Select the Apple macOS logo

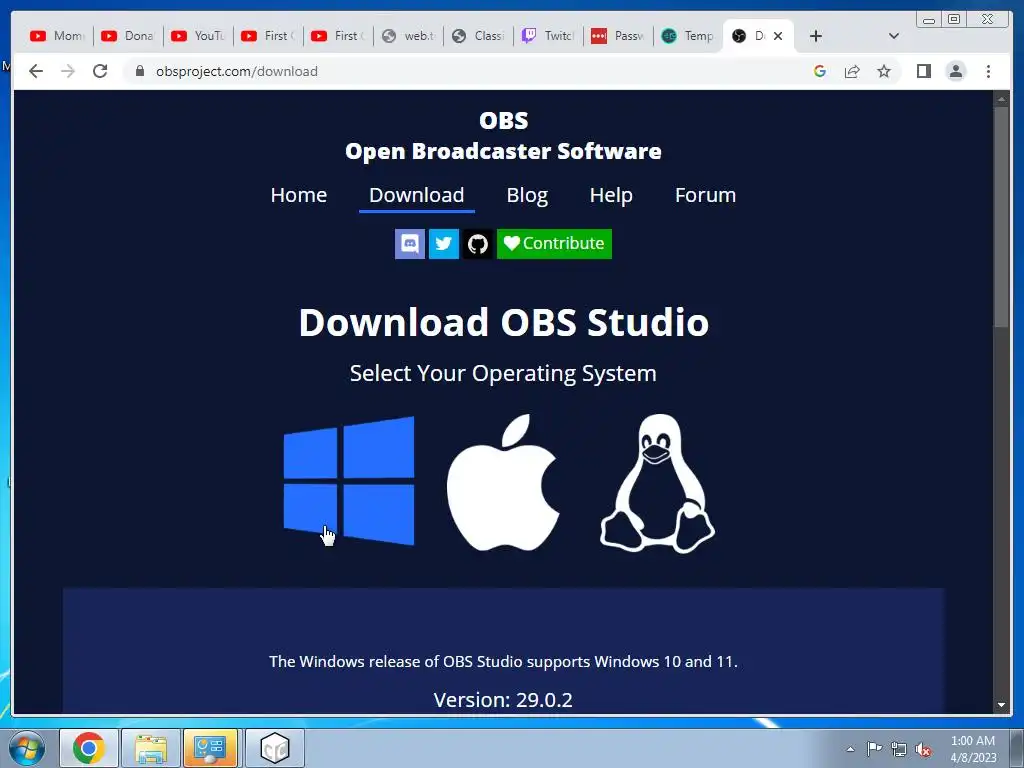[x=503, y=483]
